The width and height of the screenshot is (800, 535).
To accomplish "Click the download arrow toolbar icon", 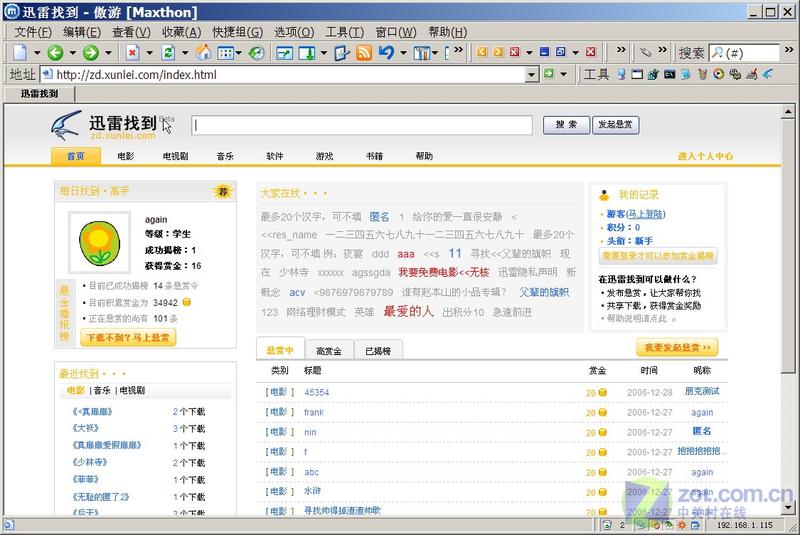I will point(307,53).
